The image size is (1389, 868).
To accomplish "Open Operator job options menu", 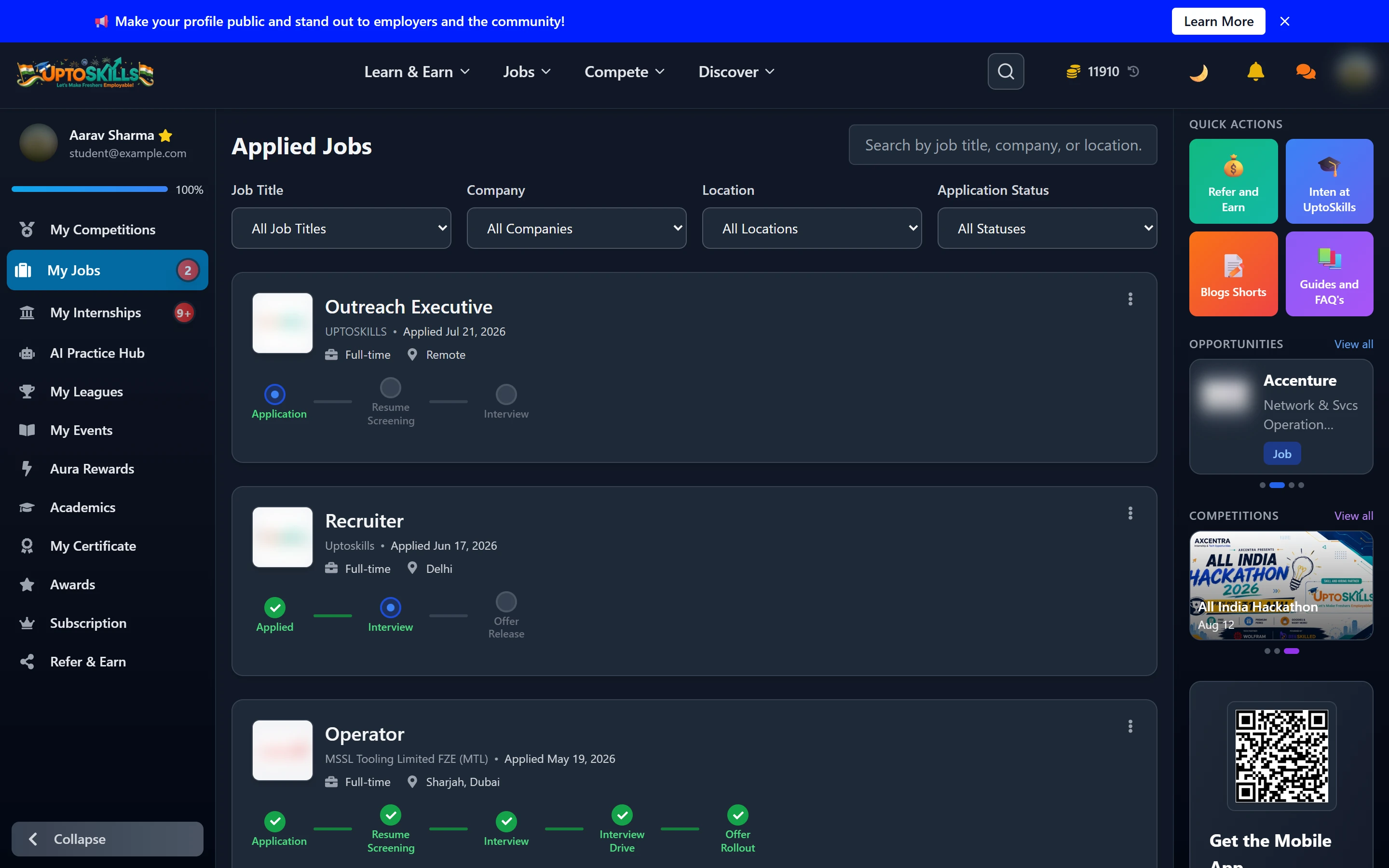I will 1130,727.
